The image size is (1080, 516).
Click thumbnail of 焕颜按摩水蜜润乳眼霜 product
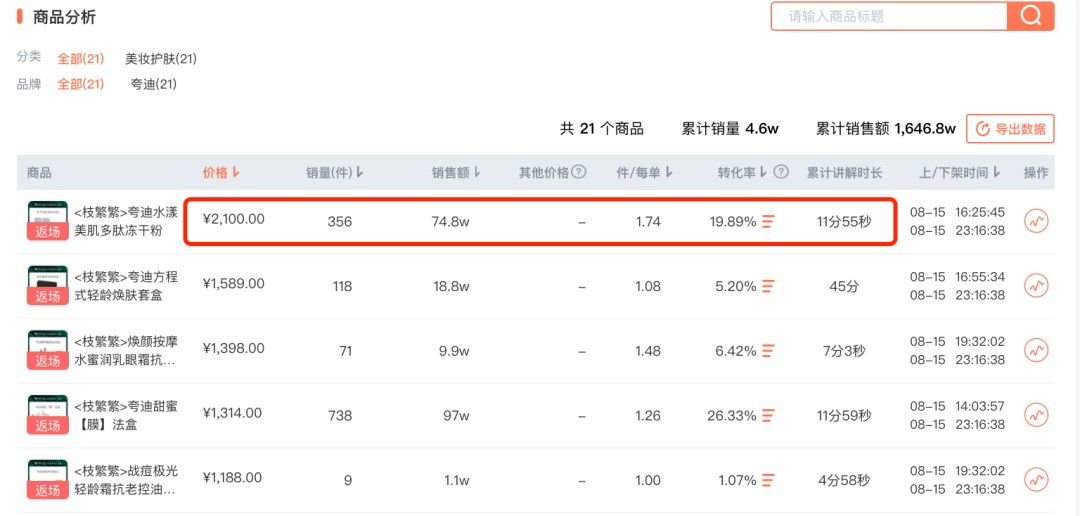[x=48, y=351]
